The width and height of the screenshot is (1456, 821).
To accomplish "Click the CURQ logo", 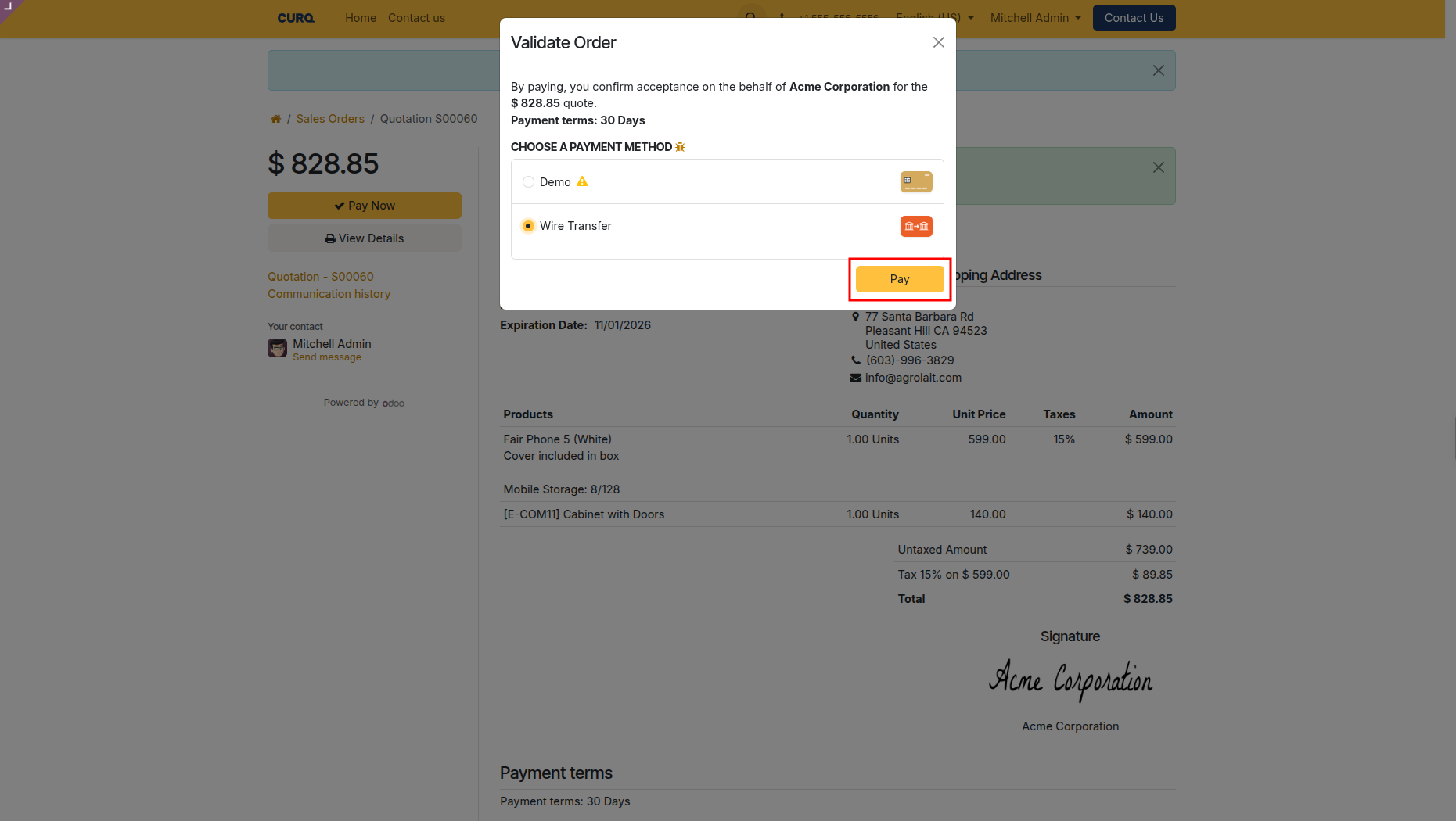I will click(296, 18).
